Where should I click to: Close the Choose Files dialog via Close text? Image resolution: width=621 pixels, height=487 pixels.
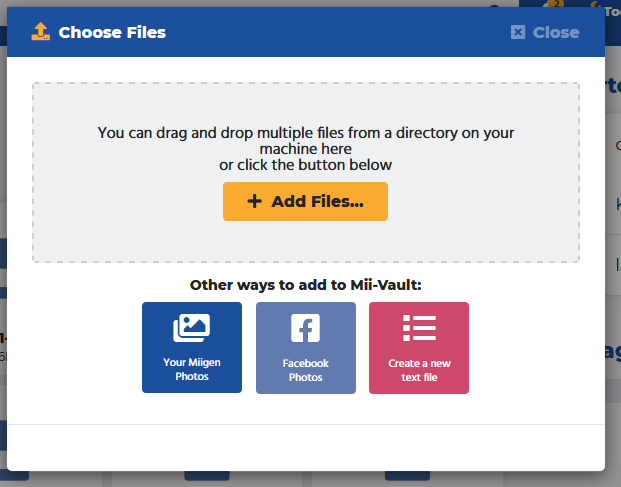(556, 32)
